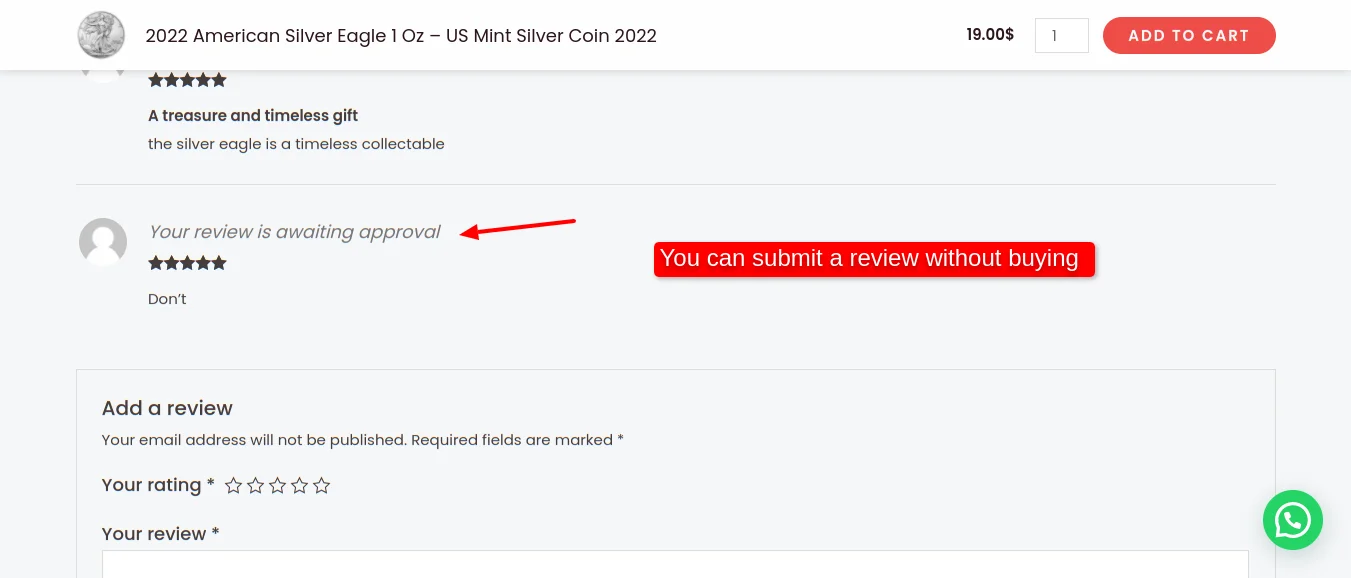The image size is (1351, 578).
Task: Click the review title A treasure and timeless gift
Action: [252, 115]
